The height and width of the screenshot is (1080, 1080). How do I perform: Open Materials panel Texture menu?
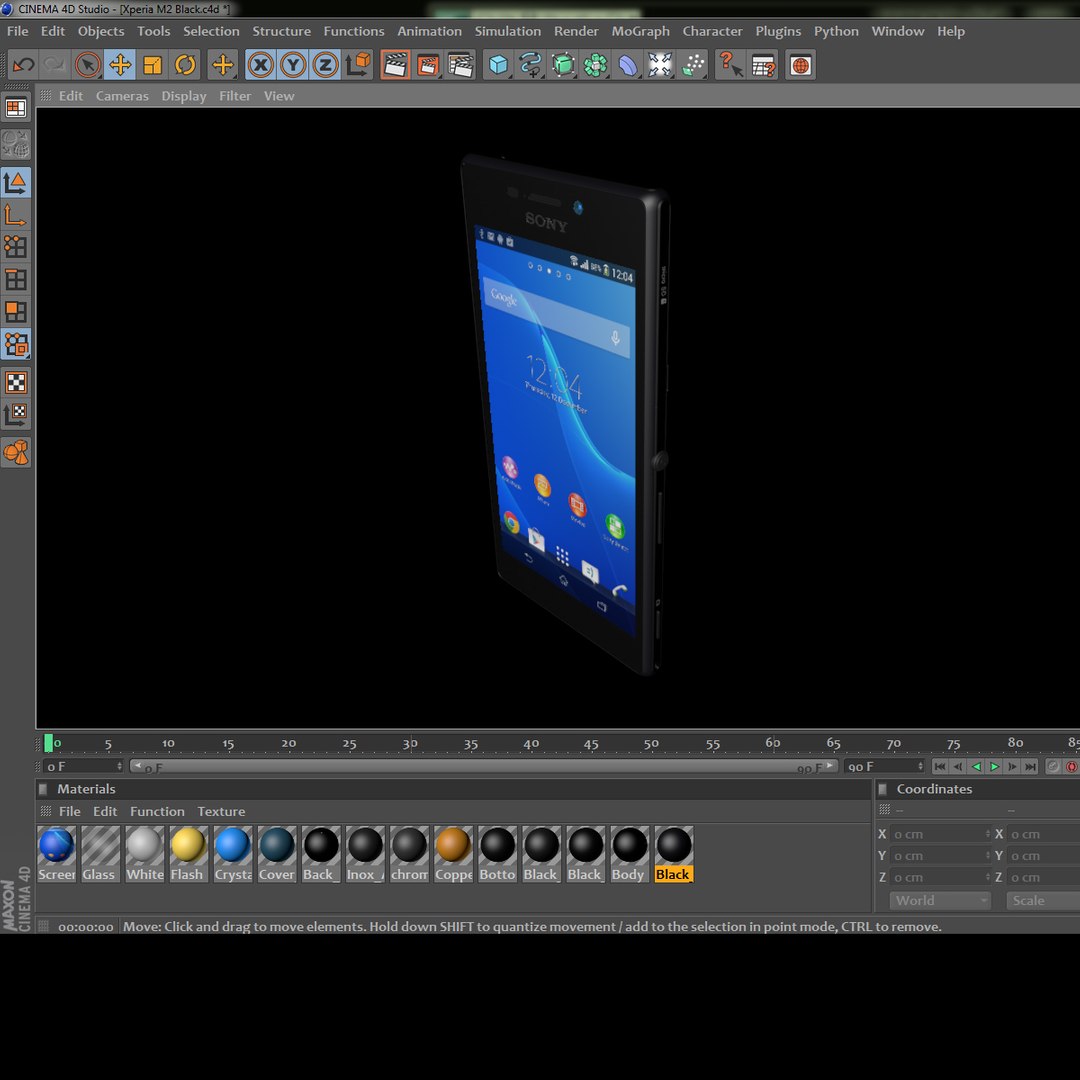coord(221,811)
